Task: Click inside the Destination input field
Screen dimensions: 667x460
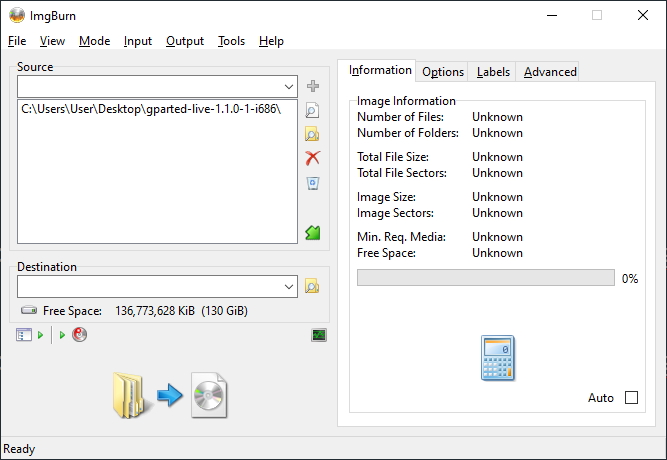Action: tap(150, 286)
